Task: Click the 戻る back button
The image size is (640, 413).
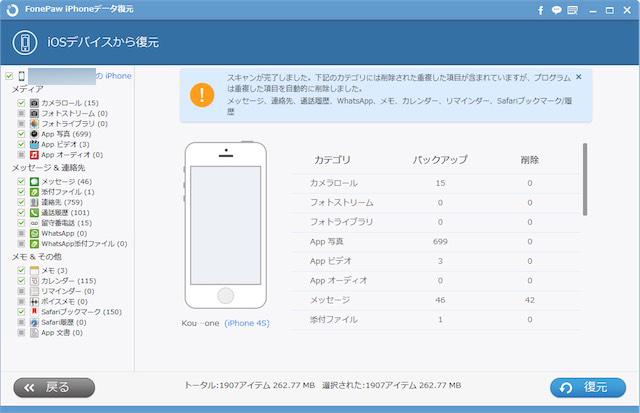Action: click(x=54, y=387)
